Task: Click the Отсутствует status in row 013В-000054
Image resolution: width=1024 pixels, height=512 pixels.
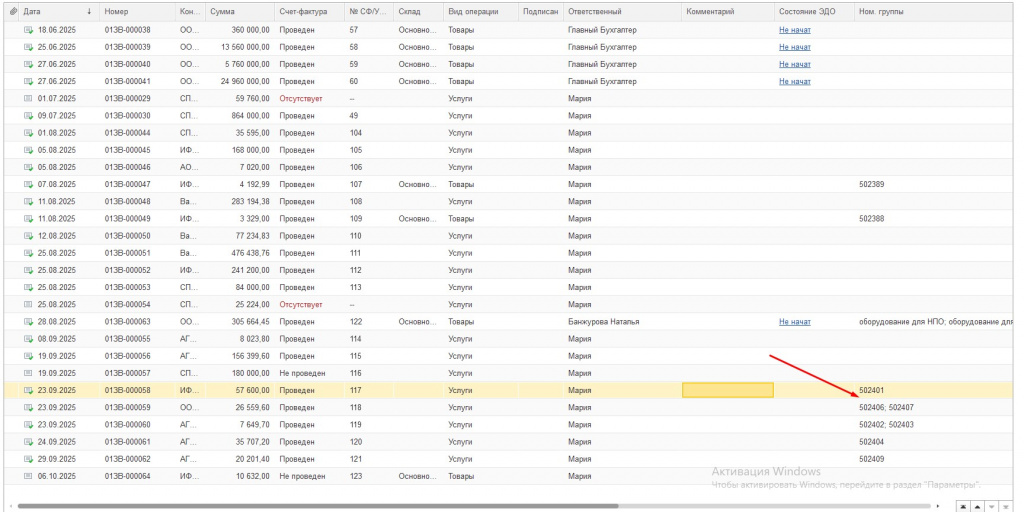Action: [301, 304]
